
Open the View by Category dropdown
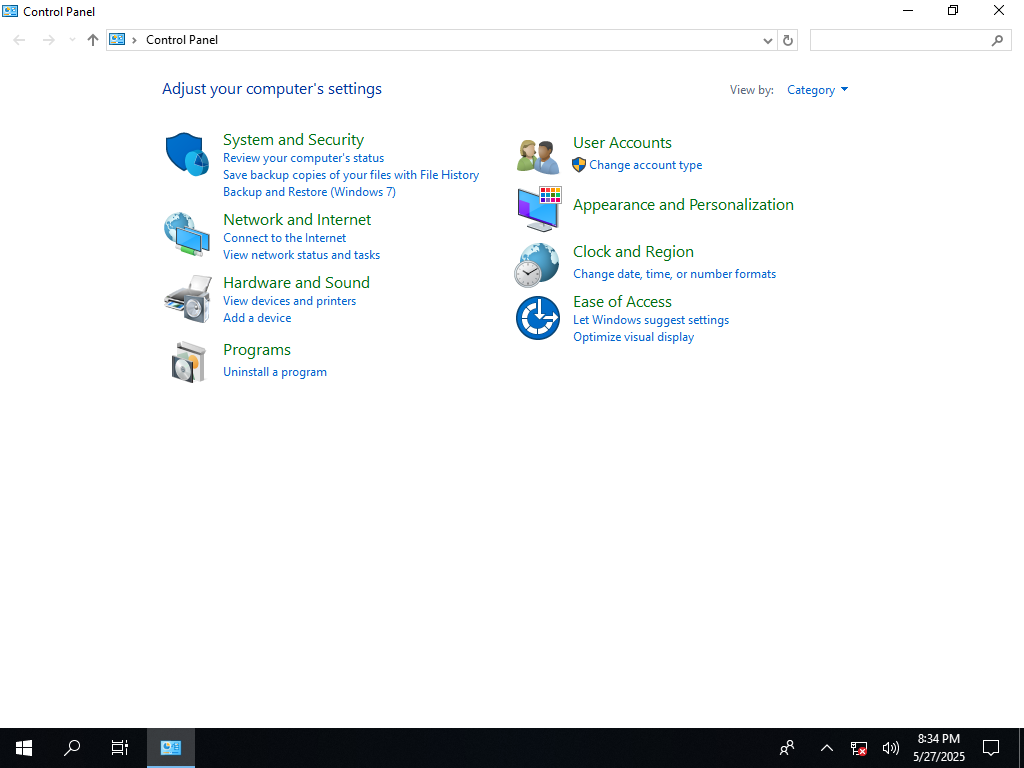817,90
